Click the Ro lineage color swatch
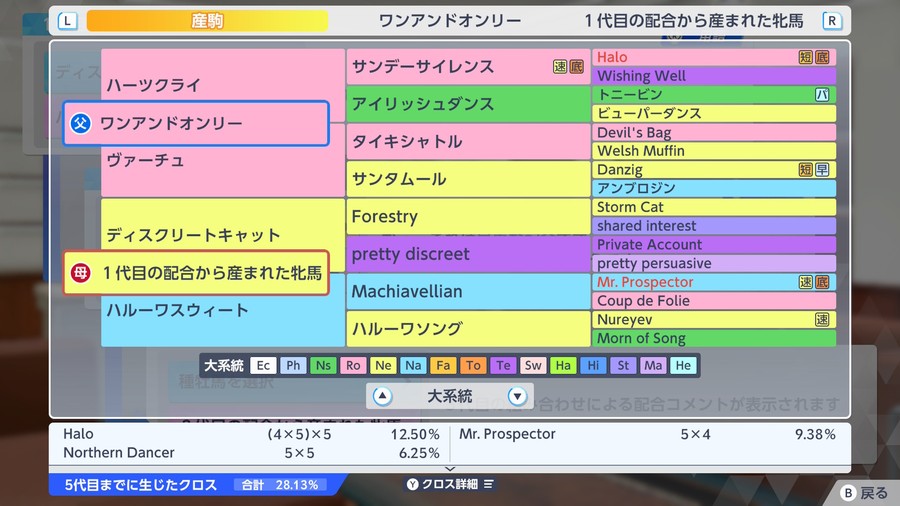 click(x=353, y=365)
